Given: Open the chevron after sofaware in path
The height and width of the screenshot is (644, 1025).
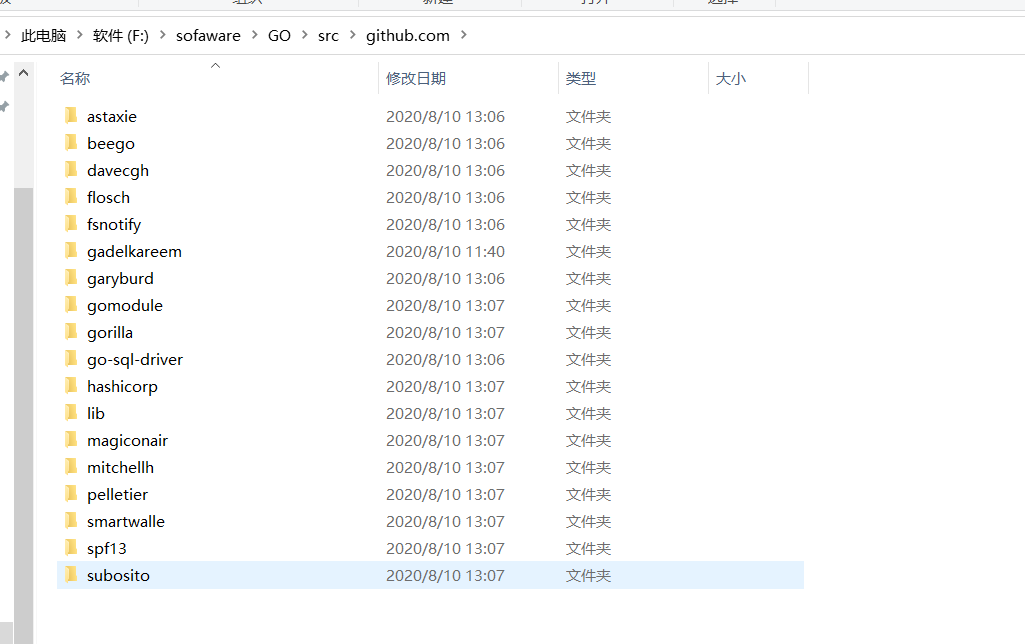Looking at the screenshot, I should pos(255,35).
